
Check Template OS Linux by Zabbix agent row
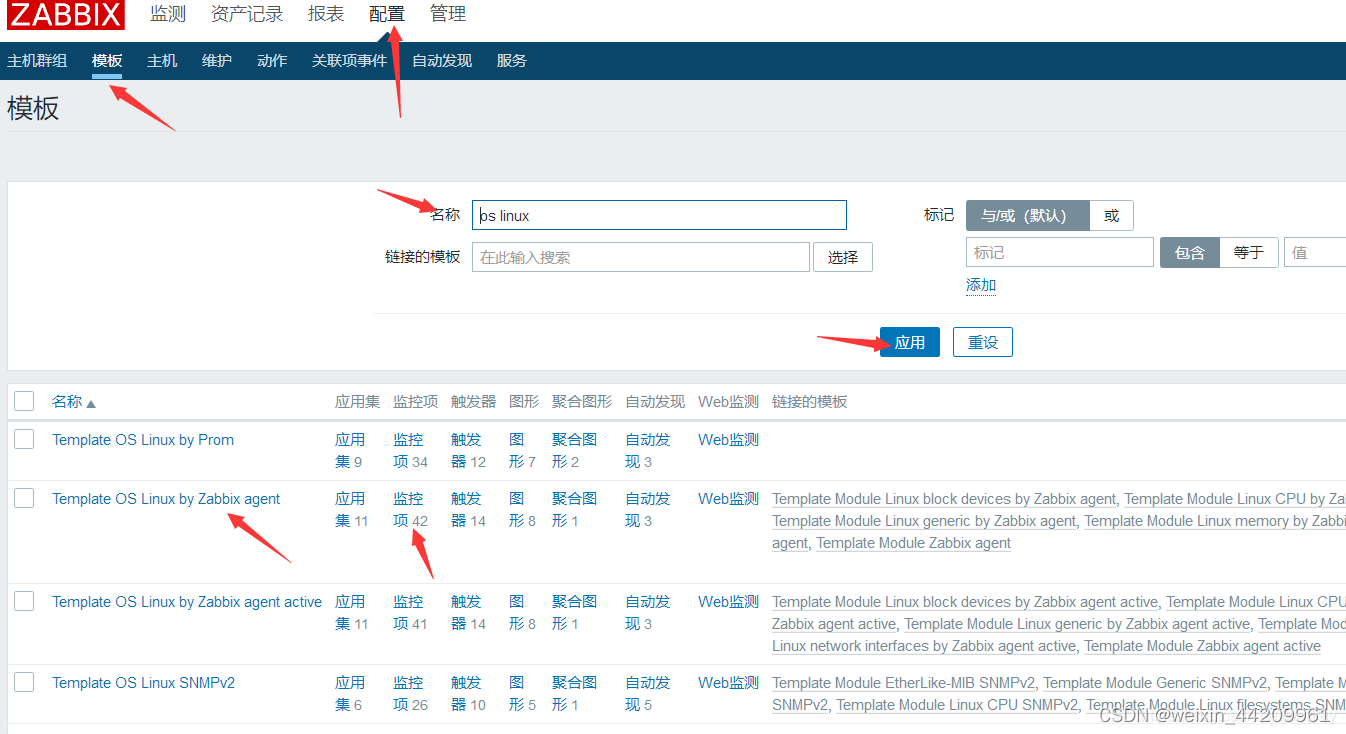click(x=24, y=498)
